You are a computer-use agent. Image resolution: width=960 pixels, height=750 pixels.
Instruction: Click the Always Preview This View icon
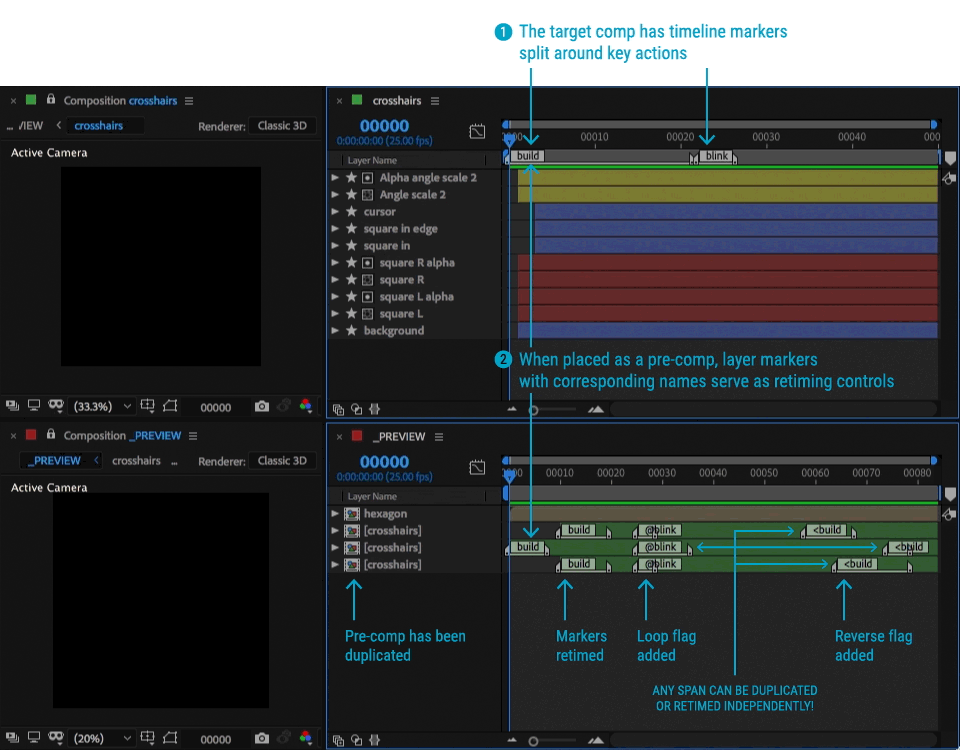(13, 407)
